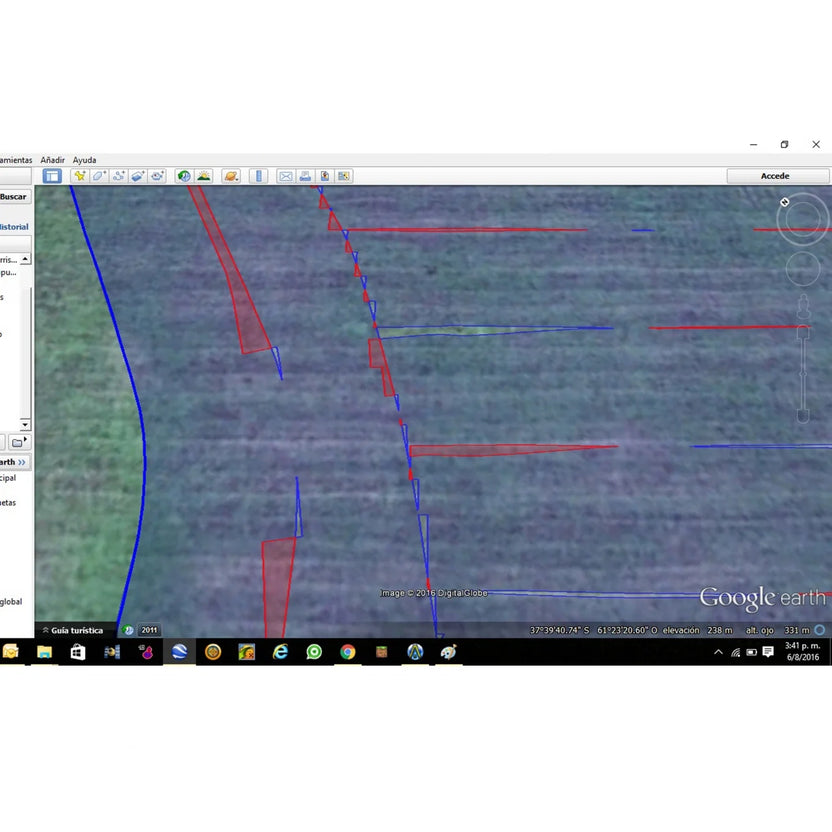Image resolution: width=832 pixels, height=832 pixels.
Task: Open the Herramientas menu
Action: (x=16, y=160)
